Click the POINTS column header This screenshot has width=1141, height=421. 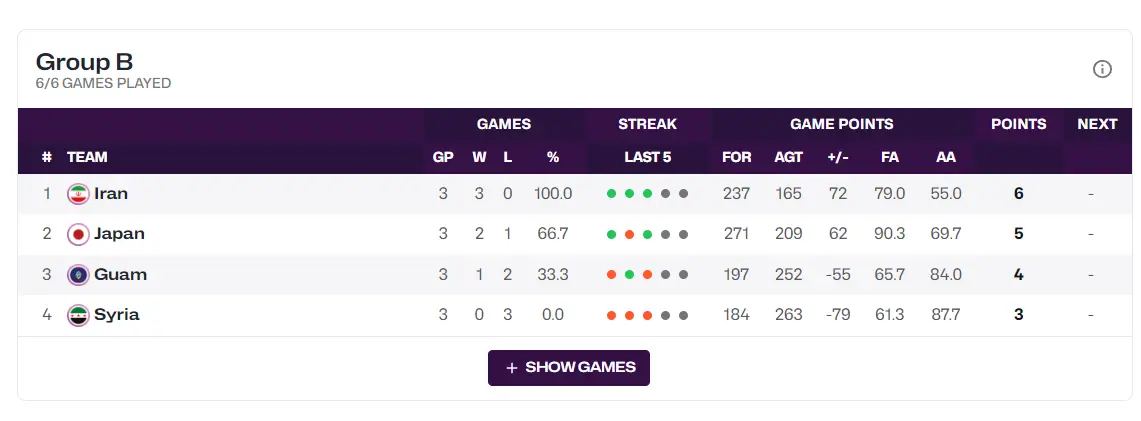click(x=1018, y=125)
